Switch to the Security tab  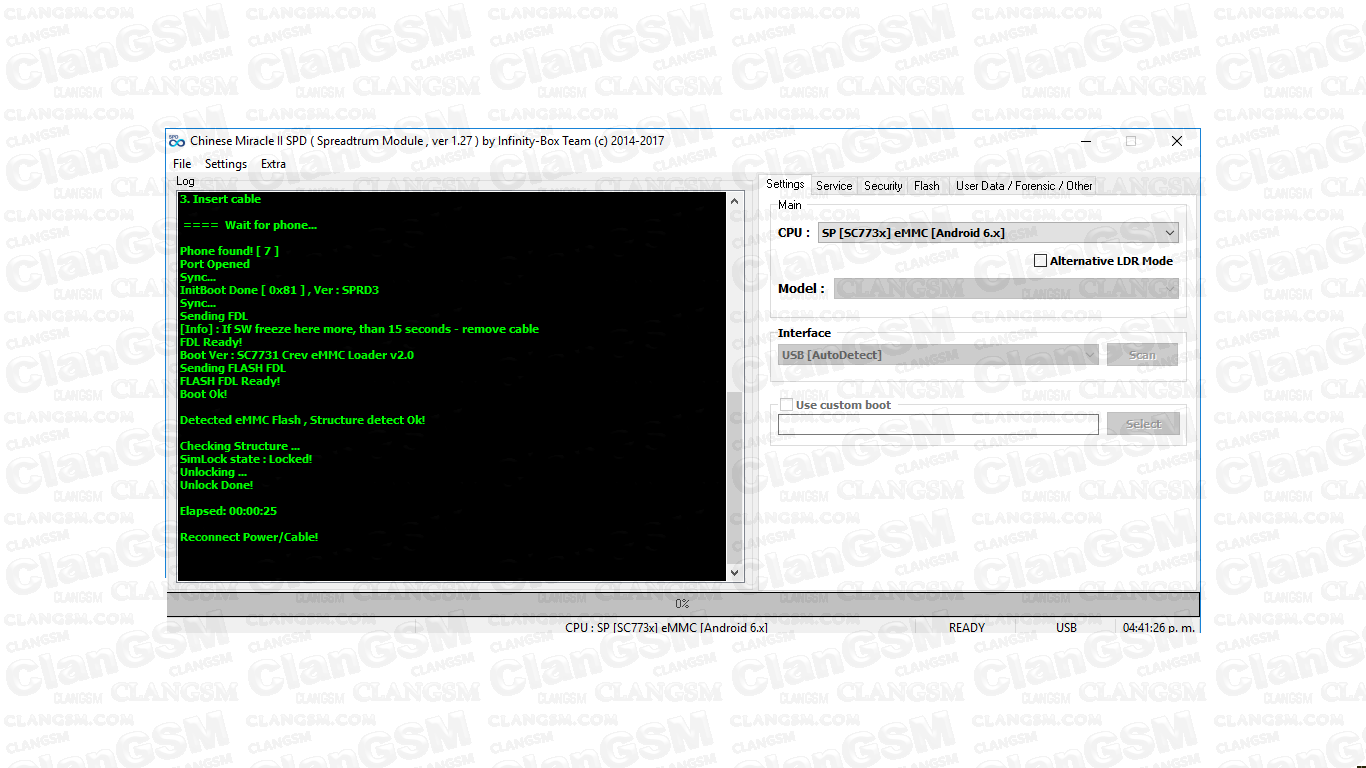pyautogui.click(x=883, y=185)
